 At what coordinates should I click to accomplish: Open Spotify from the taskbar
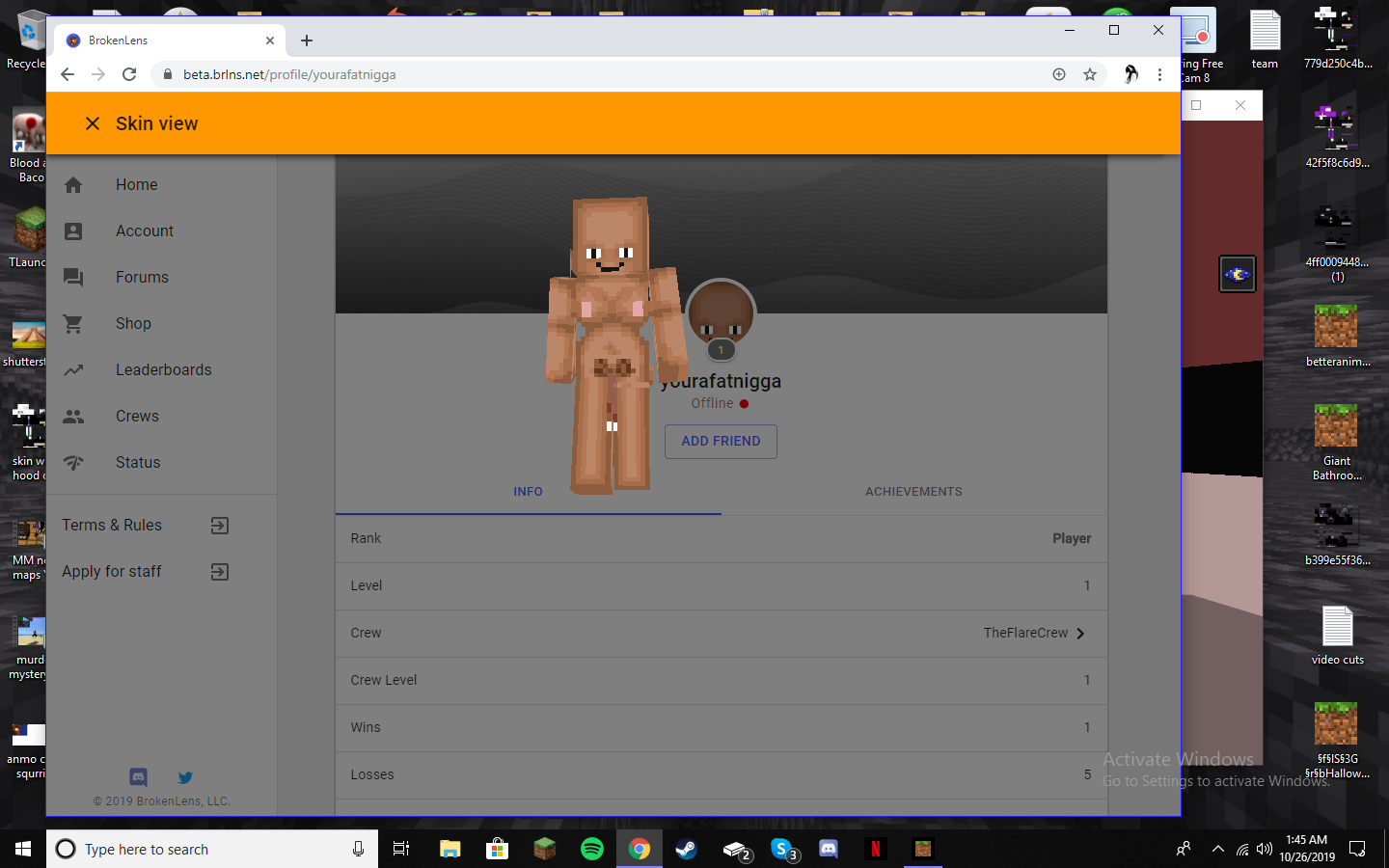(x=592, y=849)
